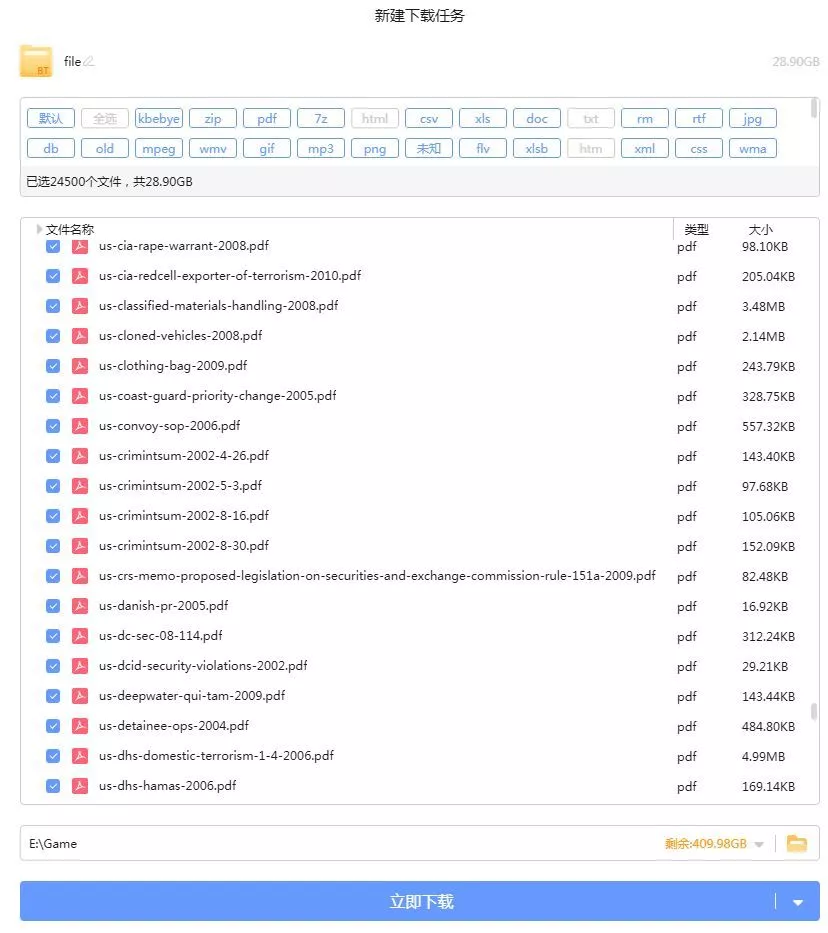The image size is (828, 933).
Task: Click PDF icon for us-cloned-vehicles-2008.pdf
Action: point(80,336)
